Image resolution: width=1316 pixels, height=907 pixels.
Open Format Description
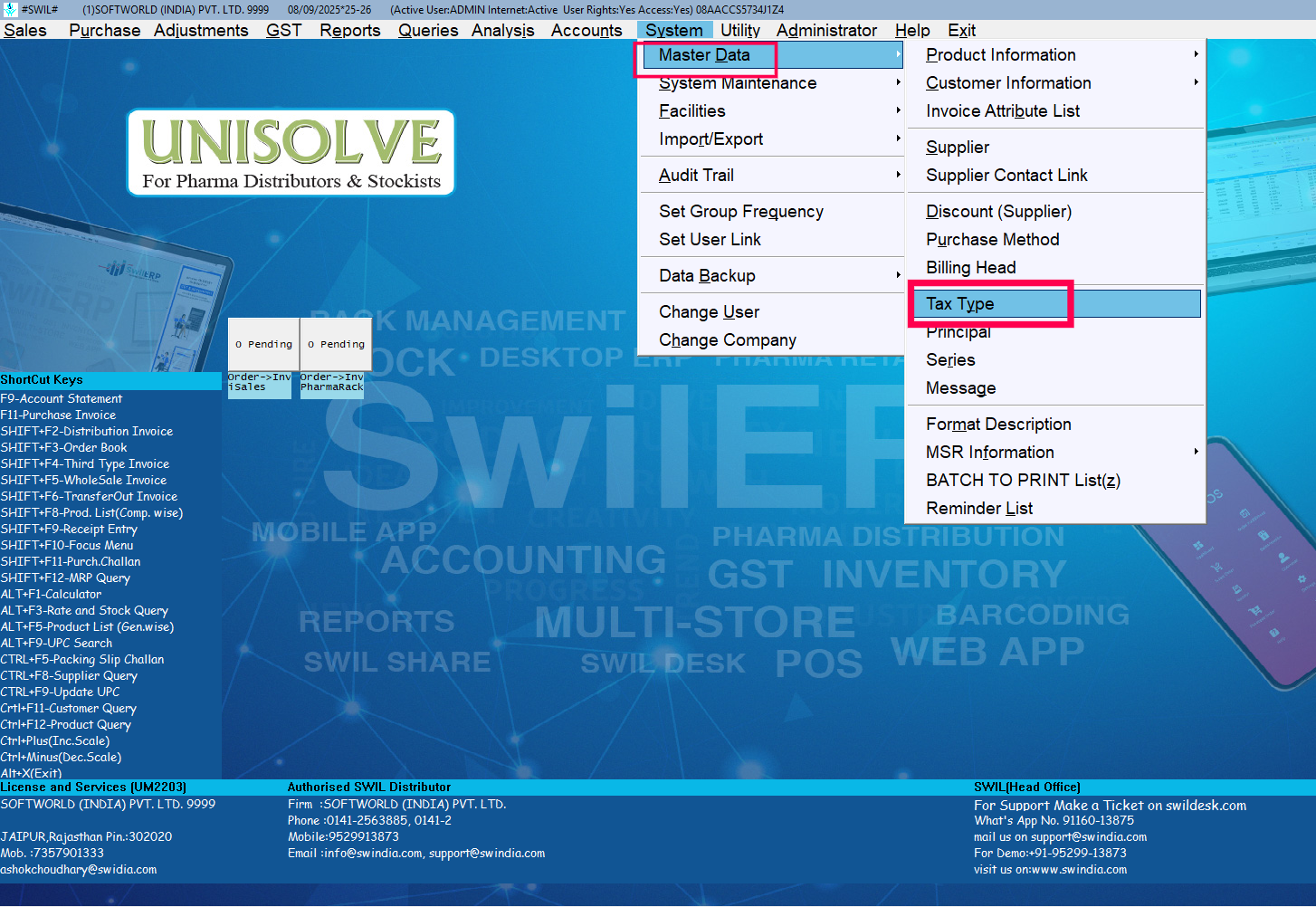pyautogui.click(x=1055, y=425)
